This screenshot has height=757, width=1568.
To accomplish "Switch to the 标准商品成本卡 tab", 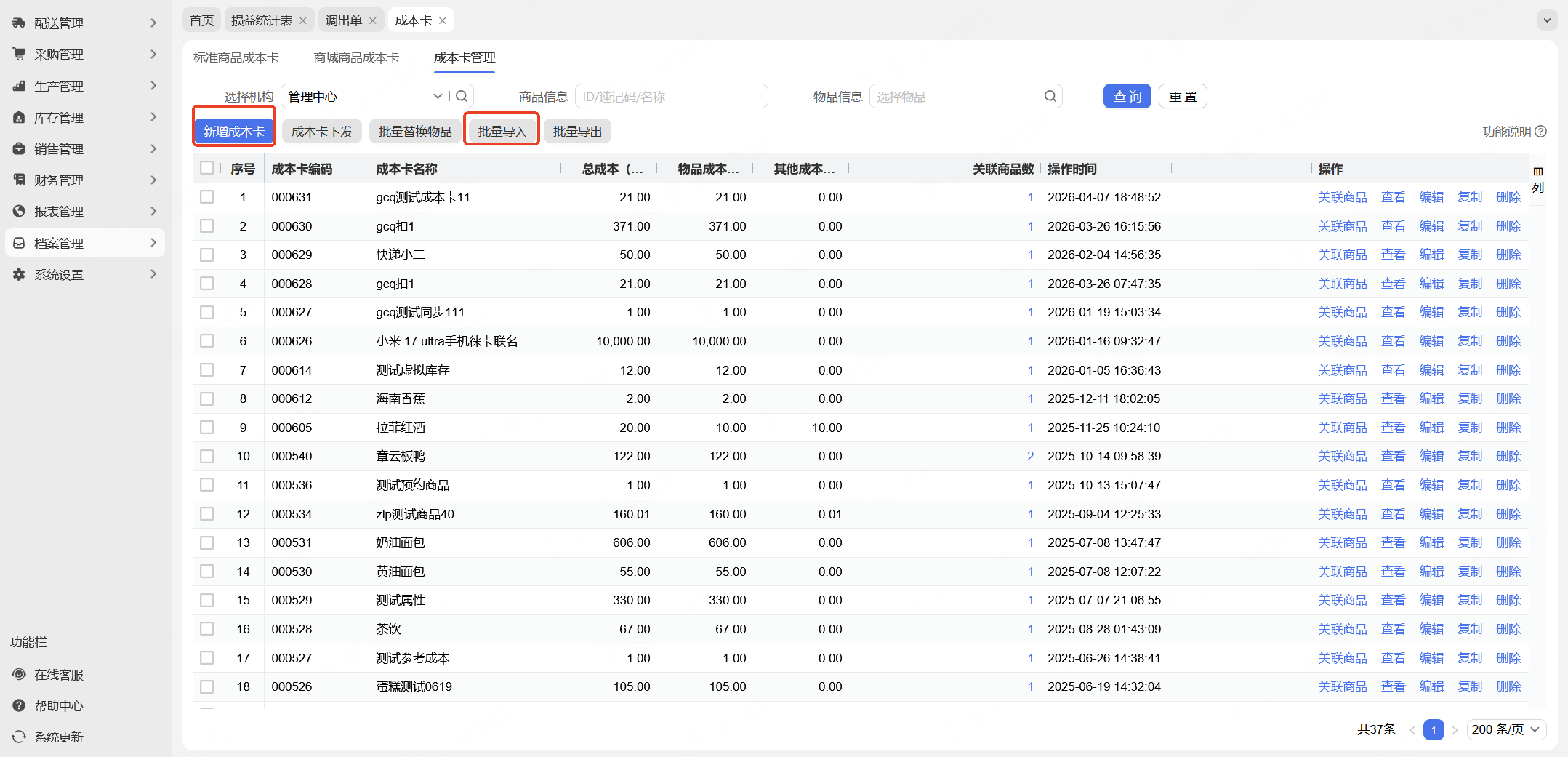I will tap(236, 57).
